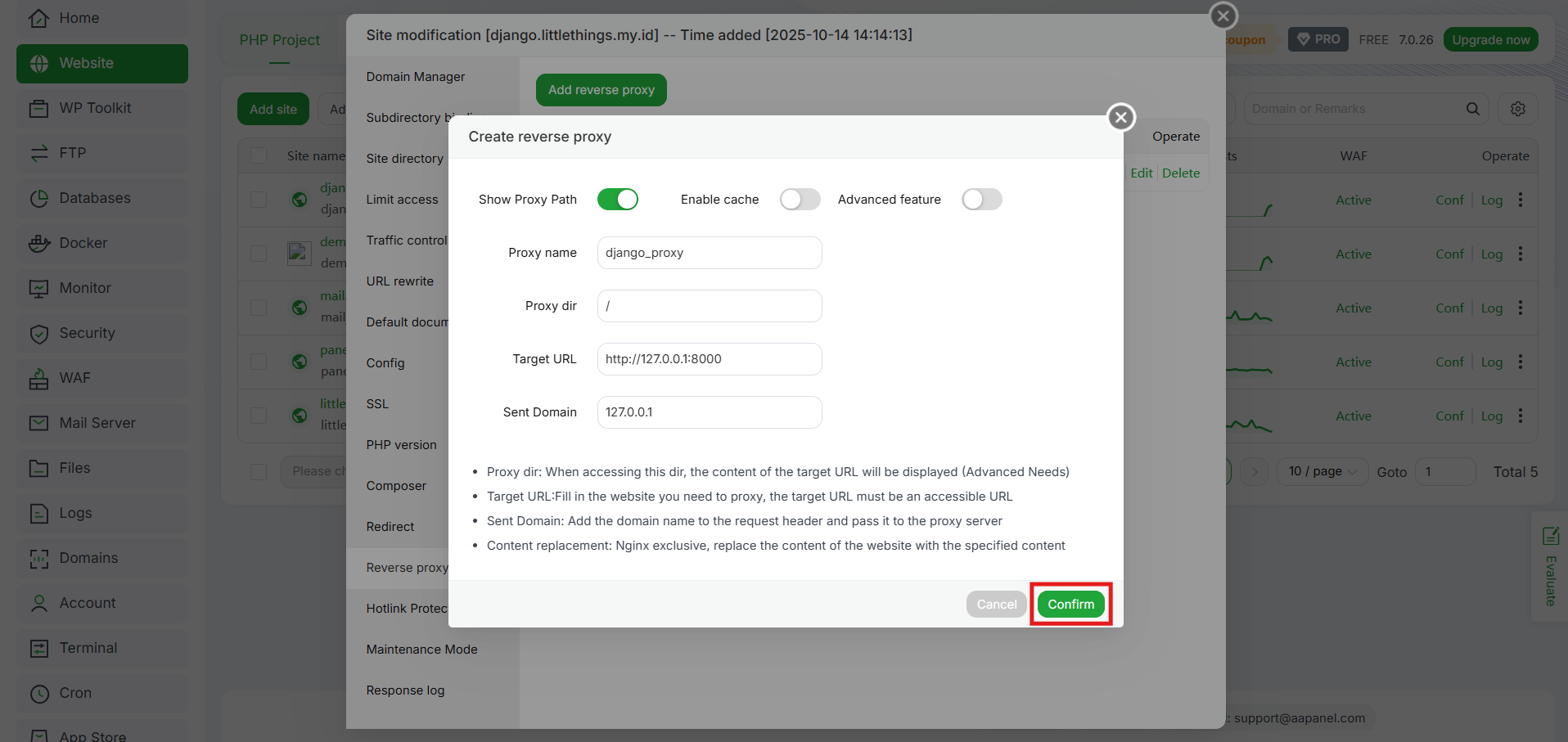Open Log link for the second site row
This screenshot has width=1568, height=742.
coord(1492,254)
